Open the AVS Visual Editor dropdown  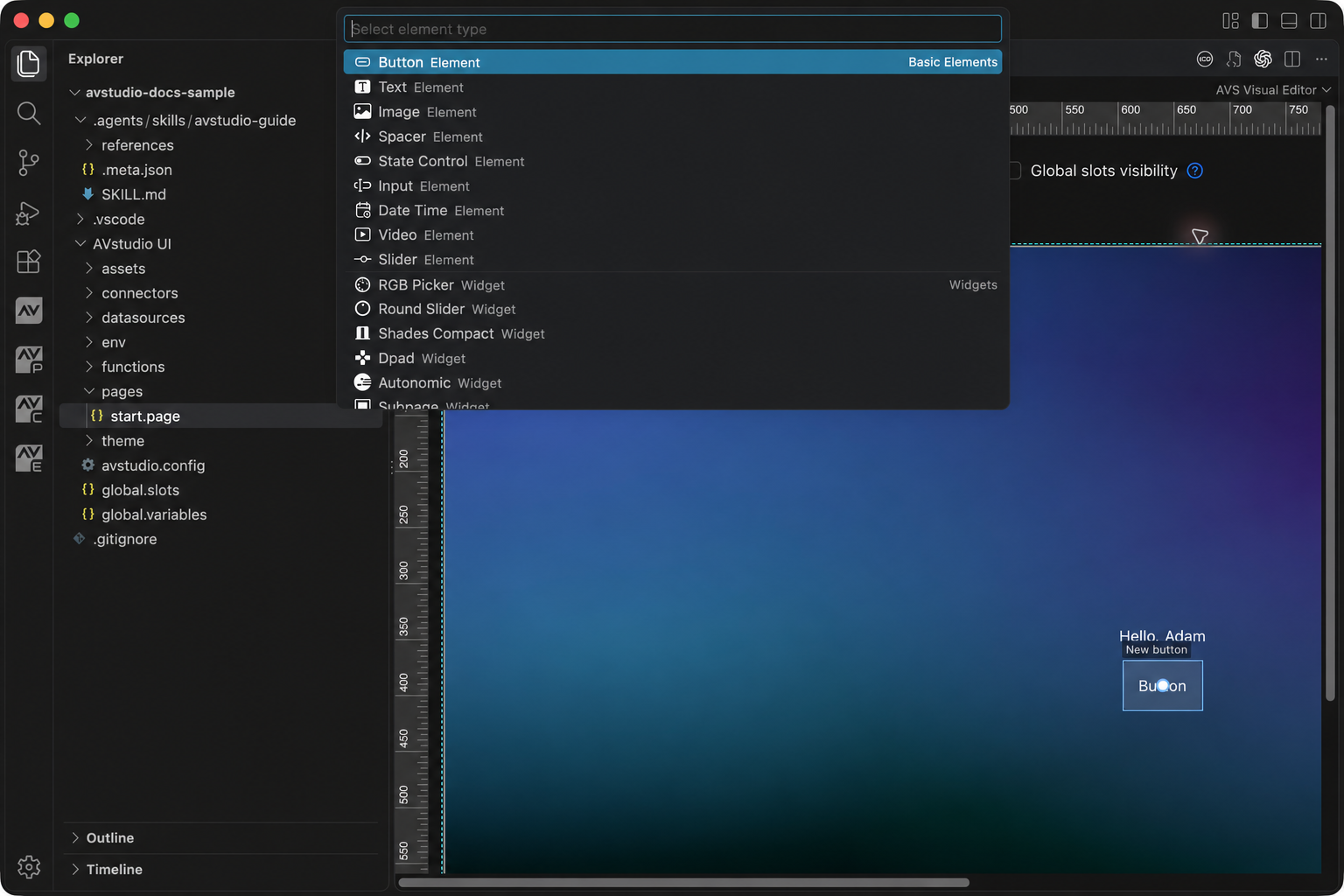(x=1273, y=89)
